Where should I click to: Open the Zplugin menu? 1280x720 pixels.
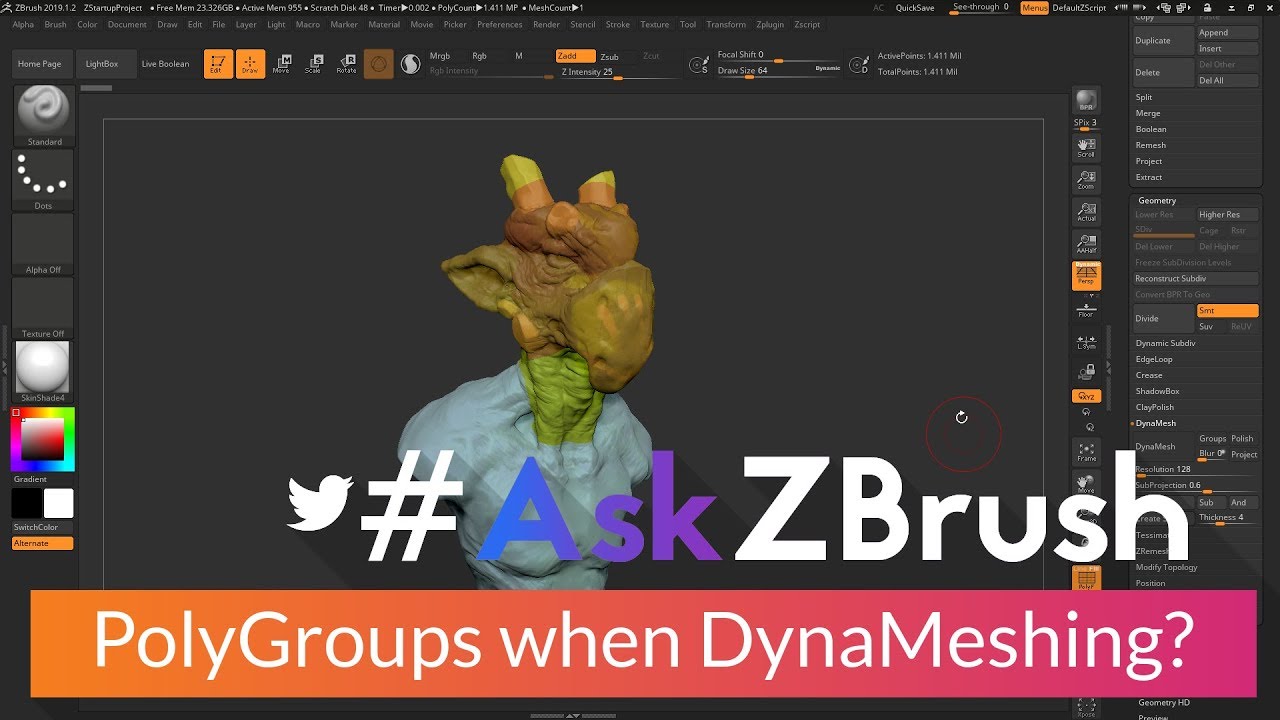tap(770, 24)
